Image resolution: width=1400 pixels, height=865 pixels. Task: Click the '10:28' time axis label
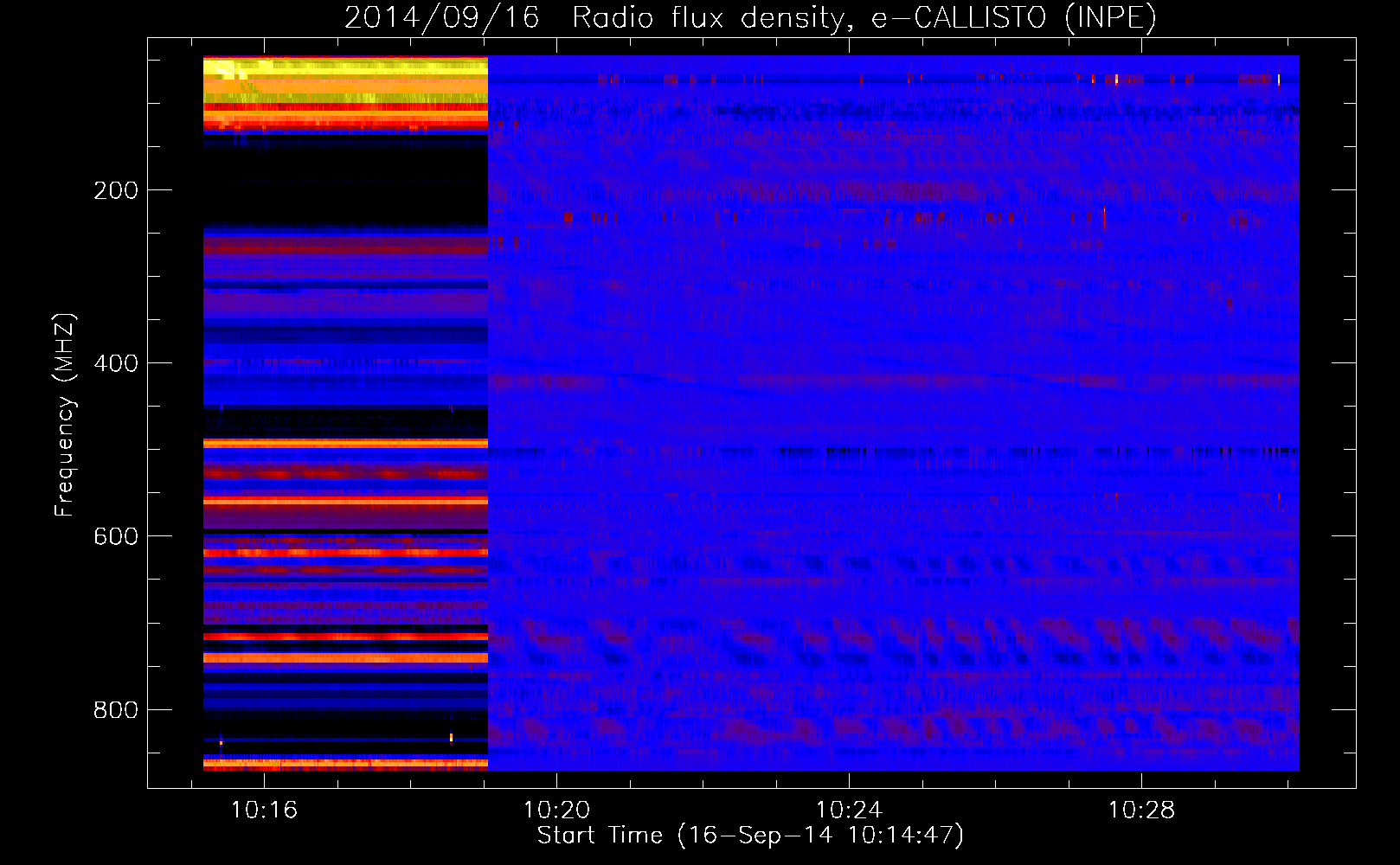tap(1142, 810)
